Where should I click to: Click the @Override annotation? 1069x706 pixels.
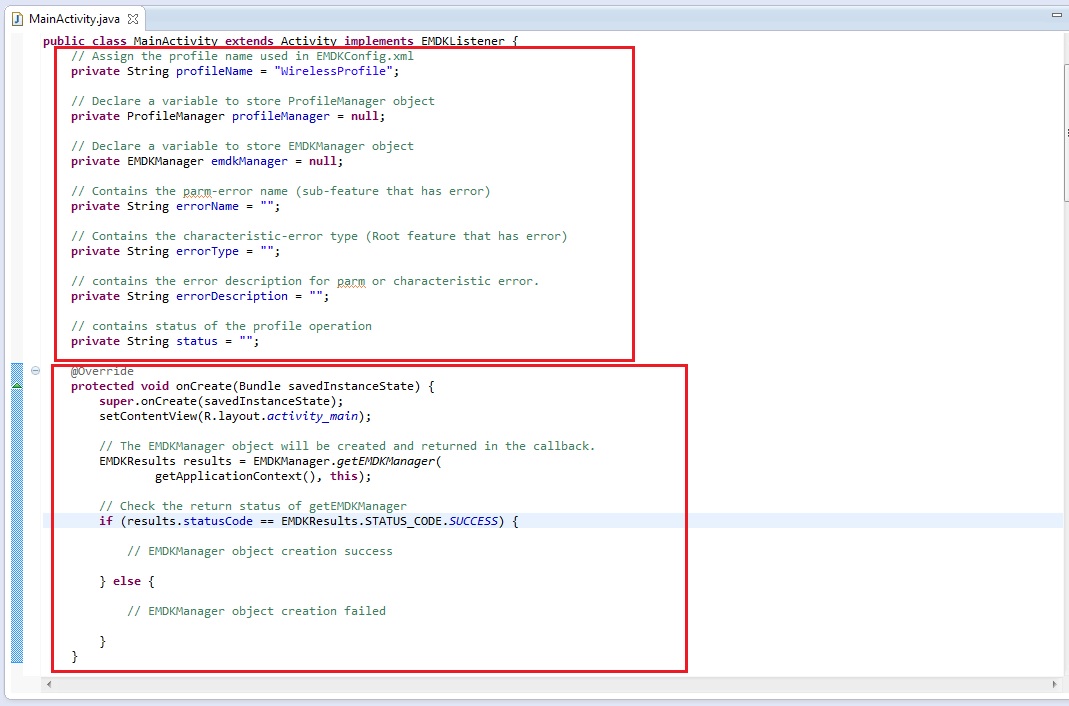coord(102,371)
